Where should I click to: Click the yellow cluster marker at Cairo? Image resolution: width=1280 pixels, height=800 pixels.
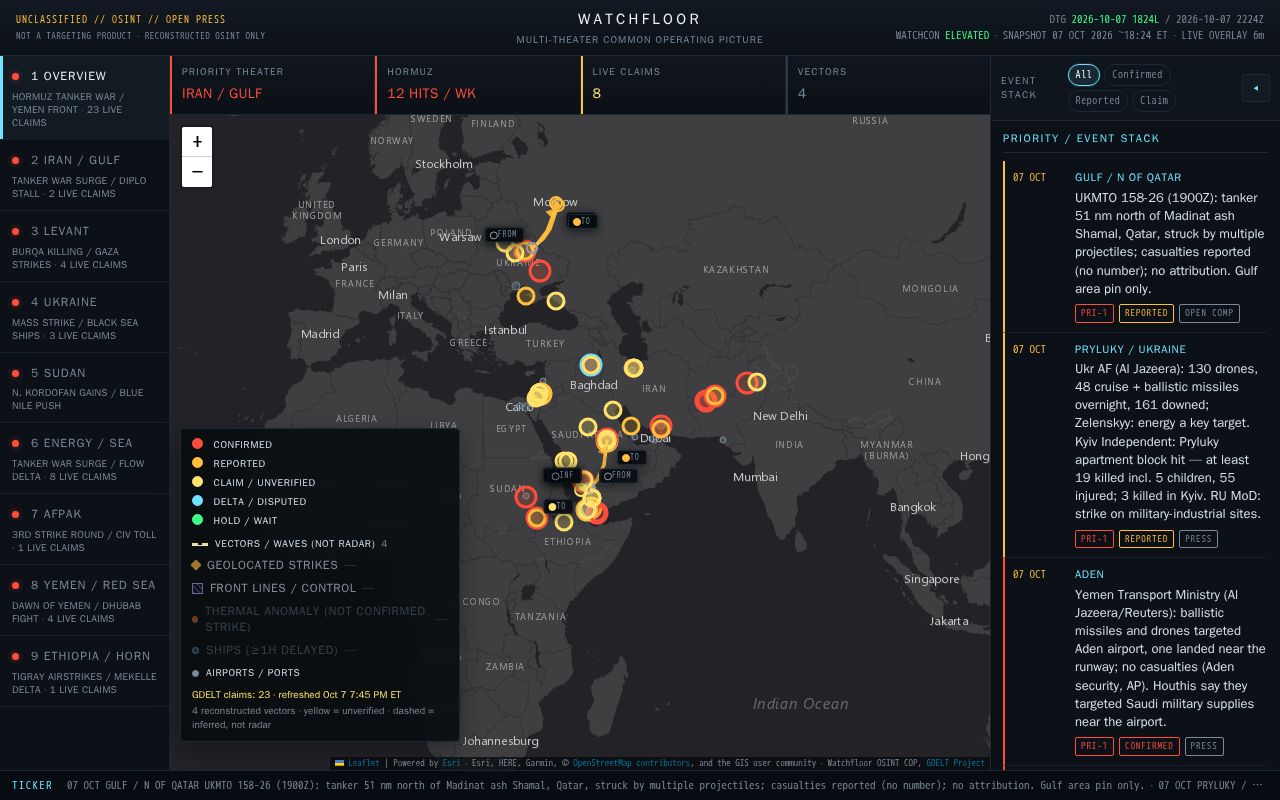coord(539,395)
